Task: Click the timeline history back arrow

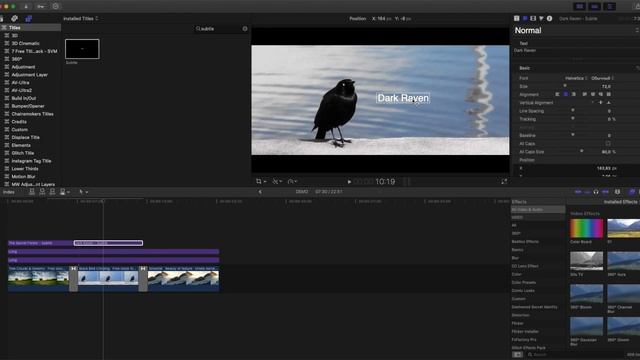Action: pyautogui.click(x=260, y=192)
